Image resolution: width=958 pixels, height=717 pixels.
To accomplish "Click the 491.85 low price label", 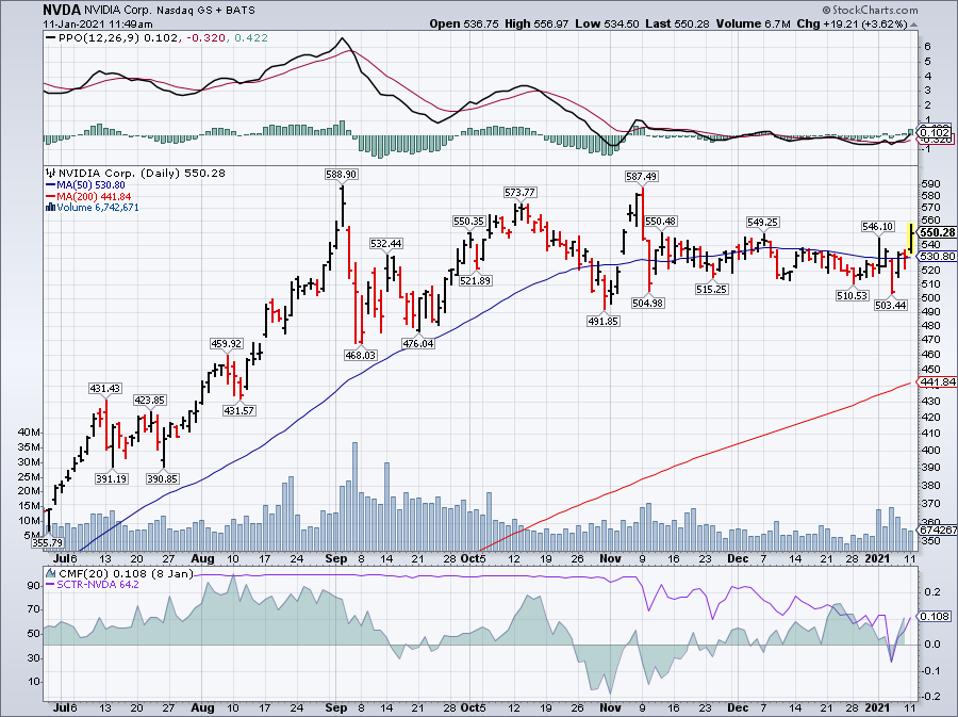I will [x=603, y=321].
